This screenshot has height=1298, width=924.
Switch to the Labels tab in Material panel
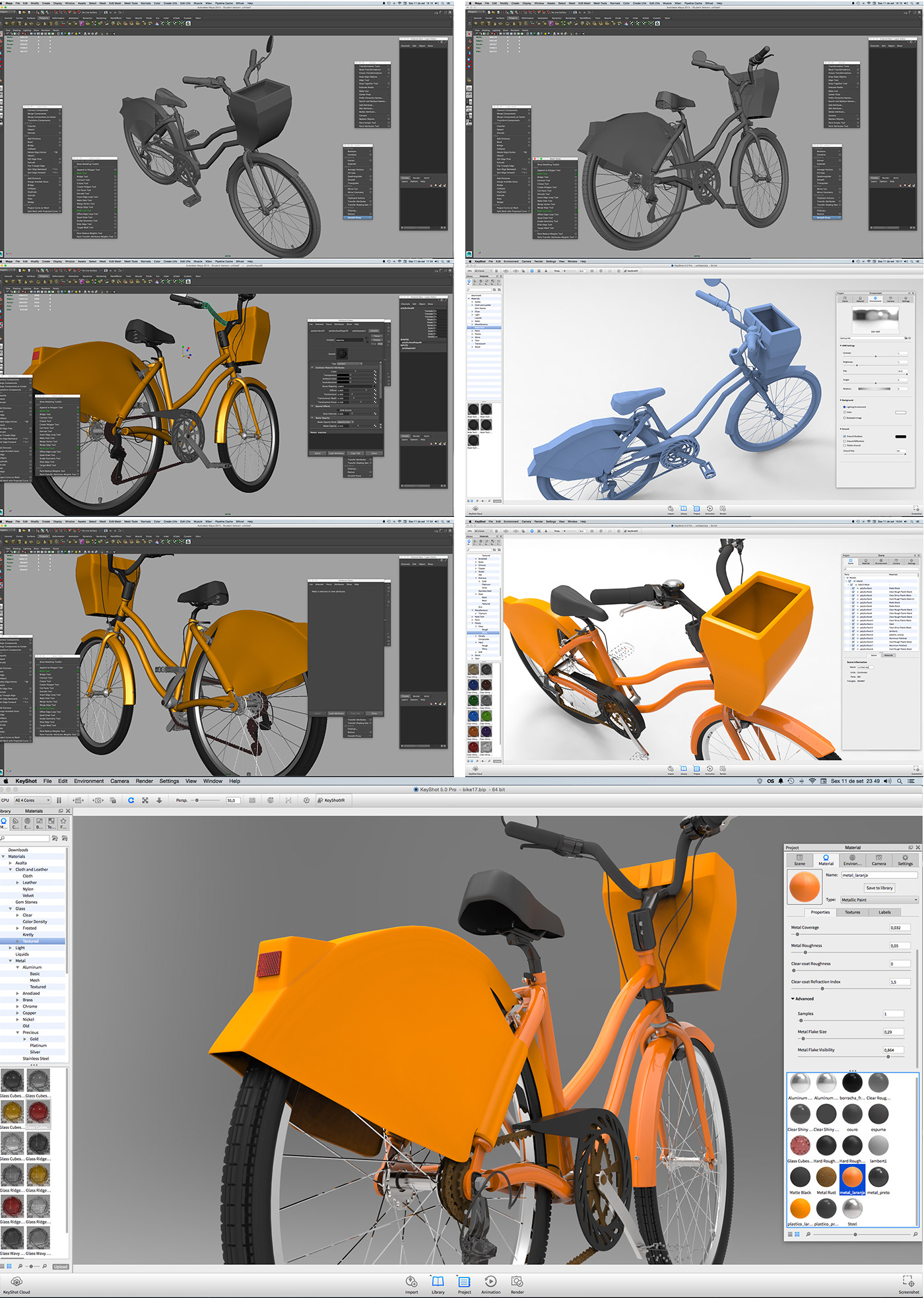click(884, 912)
